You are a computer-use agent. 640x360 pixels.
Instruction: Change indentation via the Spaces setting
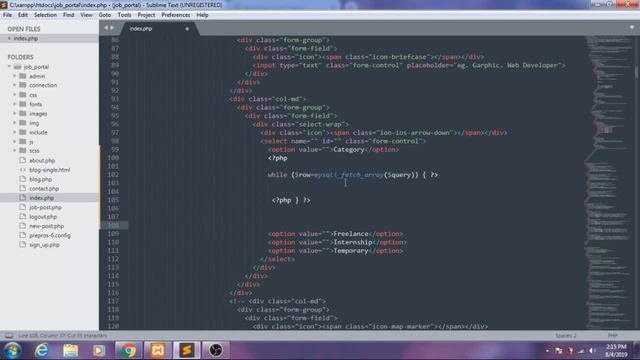pos(566,336)
